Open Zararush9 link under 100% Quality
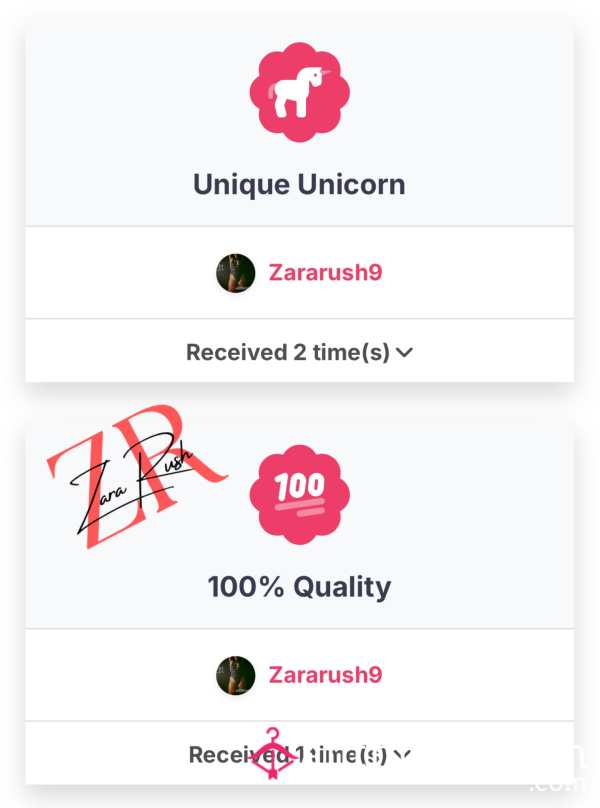This screenshot has height=808, width=600. 325,675
